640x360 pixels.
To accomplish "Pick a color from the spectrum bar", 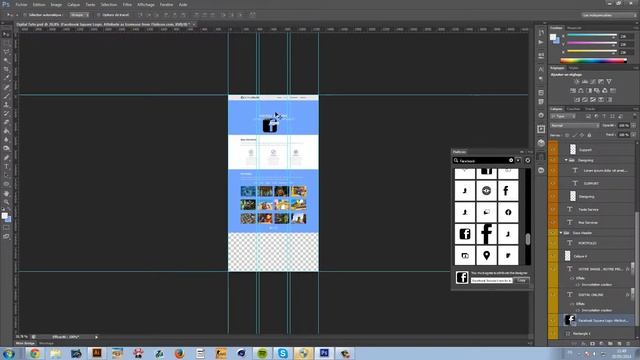I will point(593,60).
